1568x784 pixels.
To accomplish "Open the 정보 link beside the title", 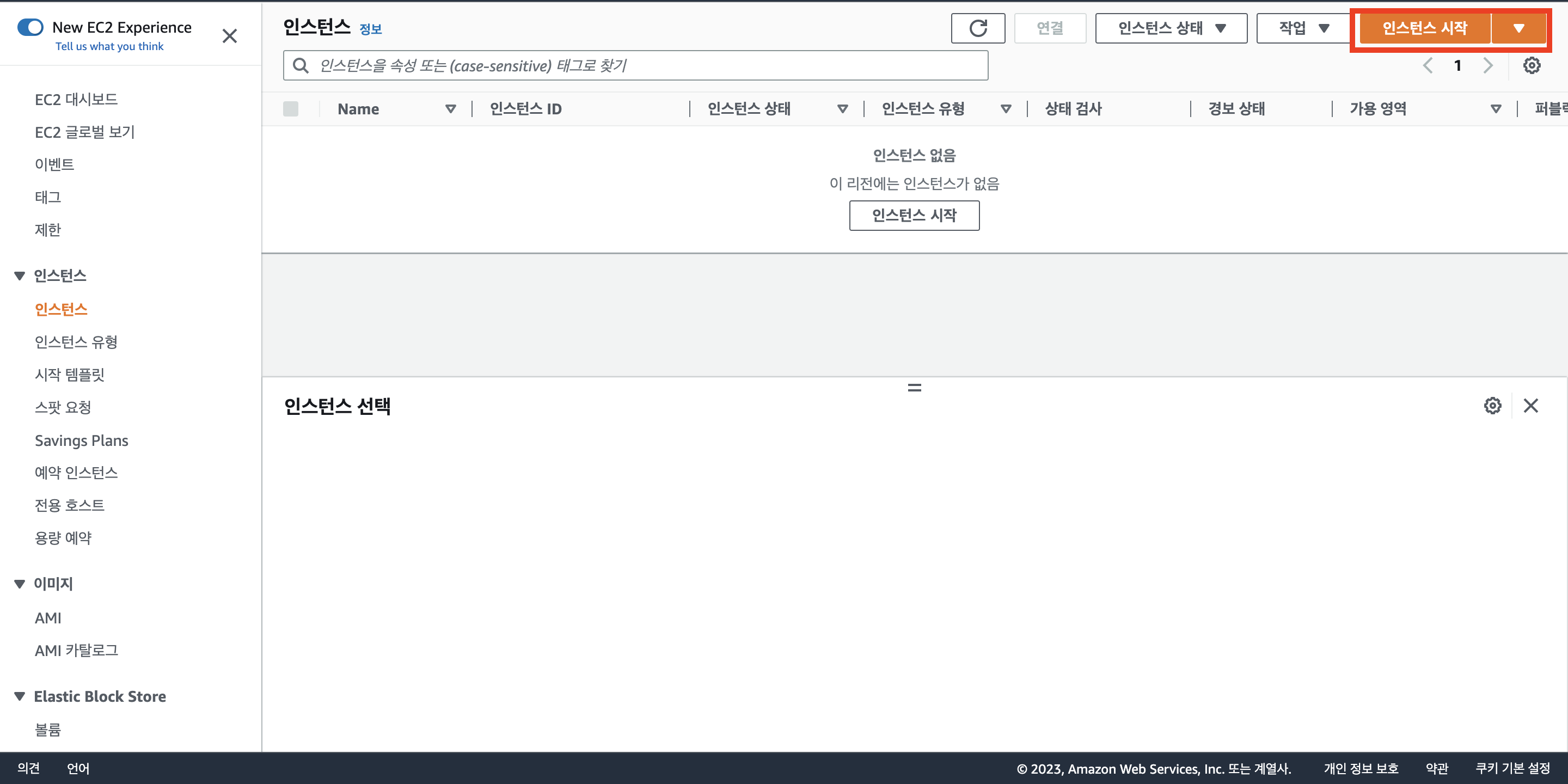I will tap(371, 29).
